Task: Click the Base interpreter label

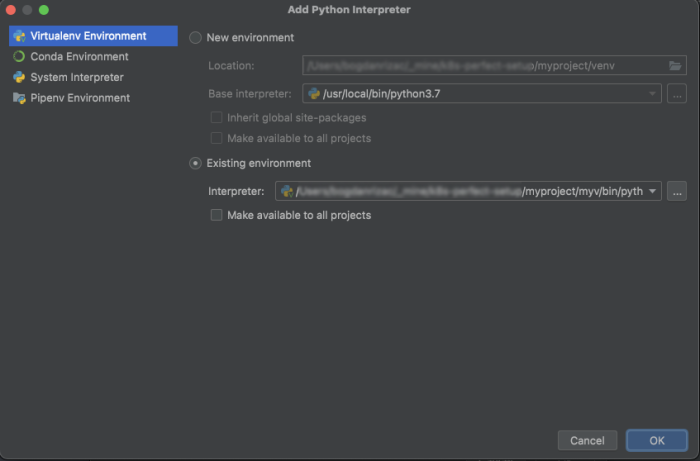Action: [250, 94]
